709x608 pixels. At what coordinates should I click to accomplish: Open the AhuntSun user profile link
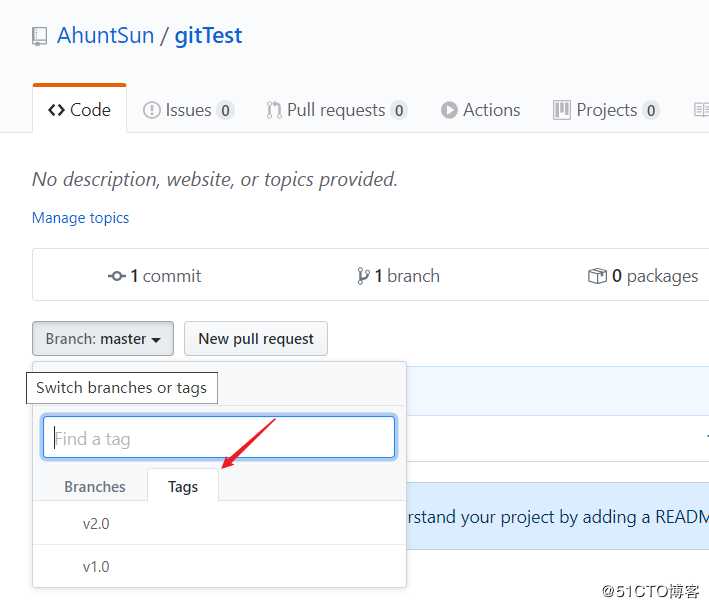tap(105, 36)
